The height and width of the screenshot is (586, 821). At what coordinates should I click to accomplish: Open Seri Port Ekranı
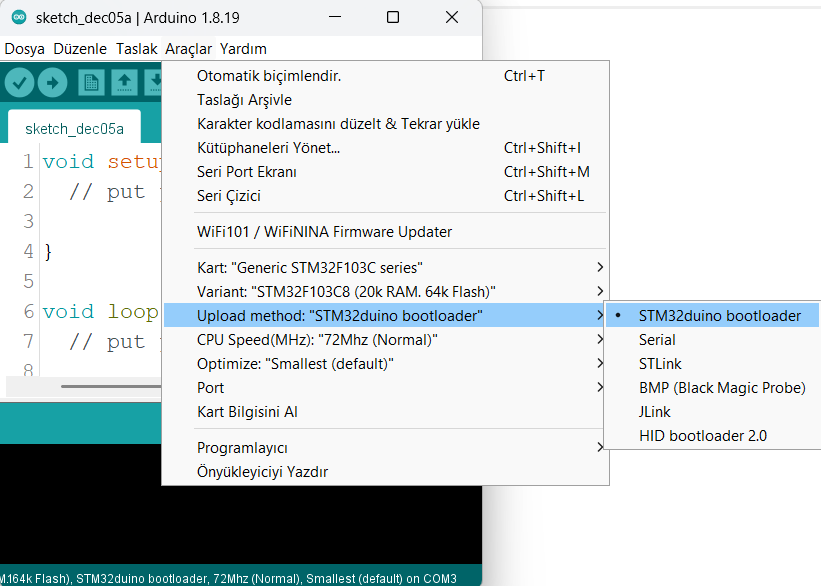pyautogui.click(x=246, y=172)
